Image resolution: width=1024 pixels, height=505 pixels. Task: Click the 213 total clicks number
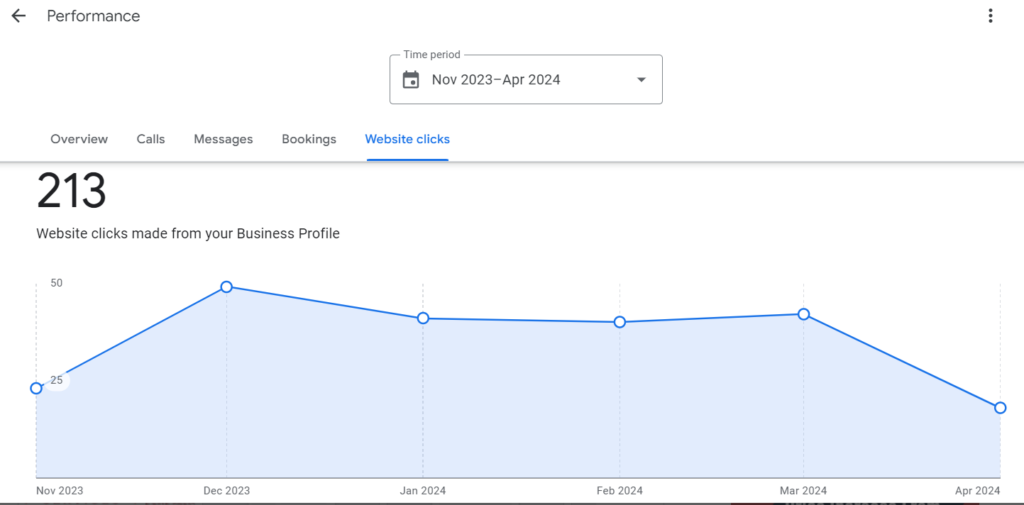point(71,192)
